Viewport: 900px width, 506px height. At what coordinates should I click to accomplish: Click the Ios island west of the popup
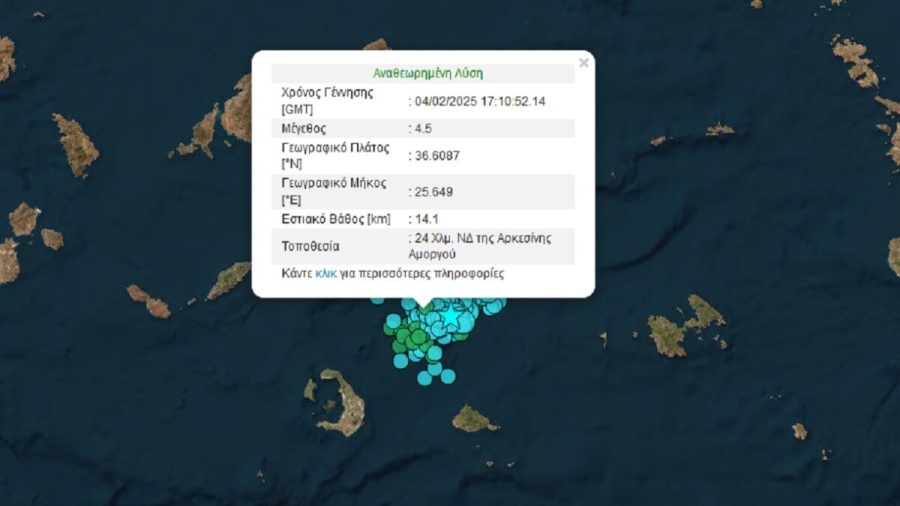tap(229, 280)
